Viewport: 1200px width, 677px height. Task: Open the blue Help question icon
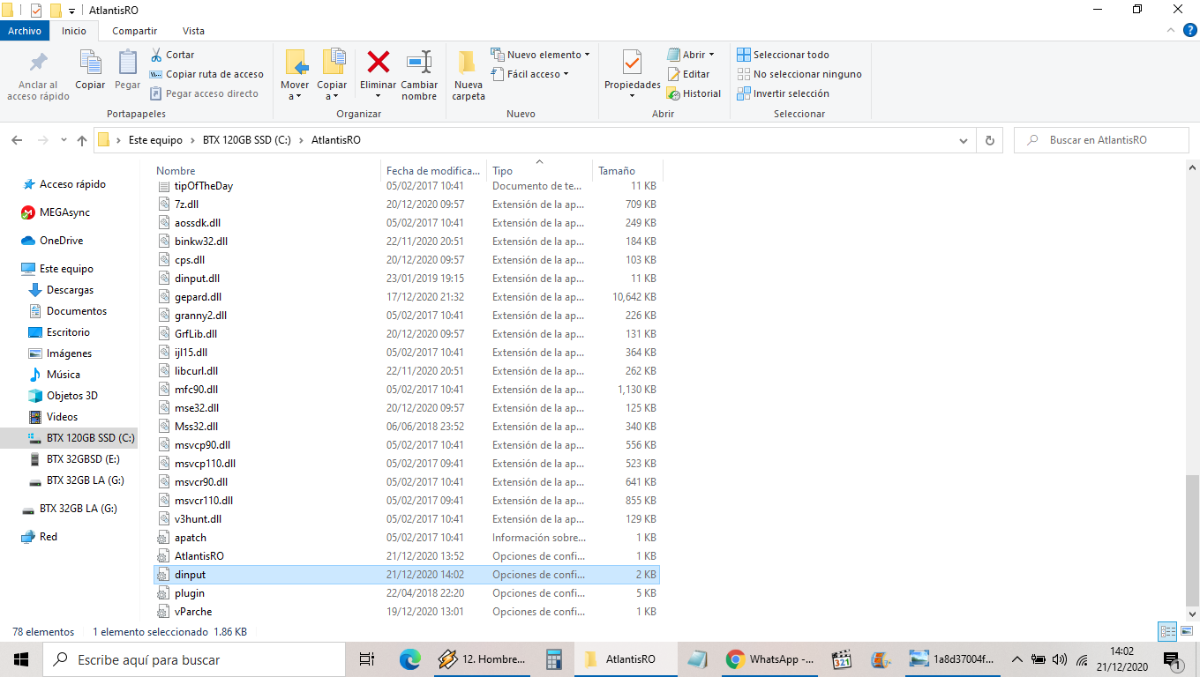pyautogui.click(x=1188, y=31)
